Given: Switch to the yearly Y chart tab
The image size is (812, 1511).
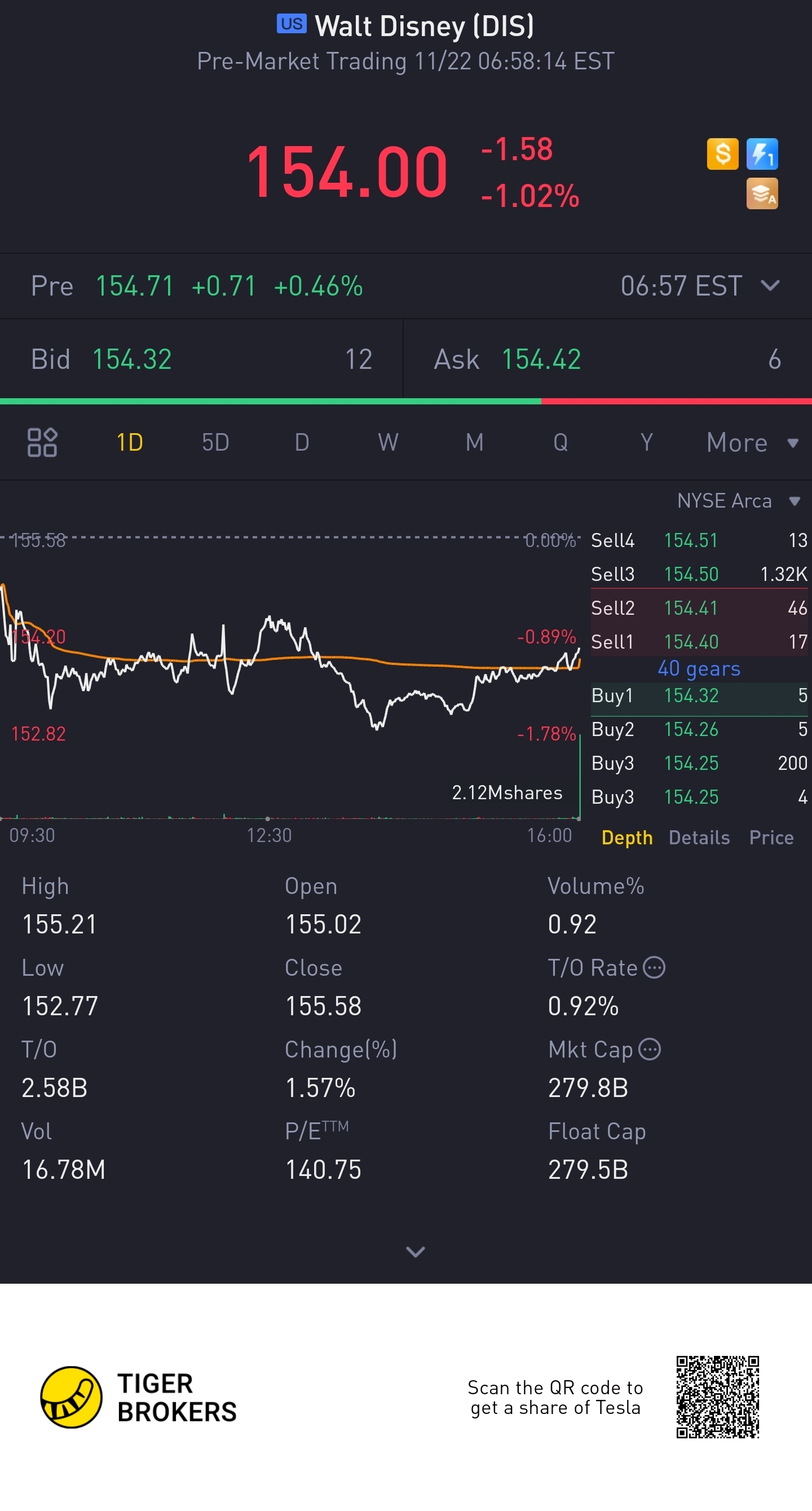Looking at the screenshot, I should [647, 442].
